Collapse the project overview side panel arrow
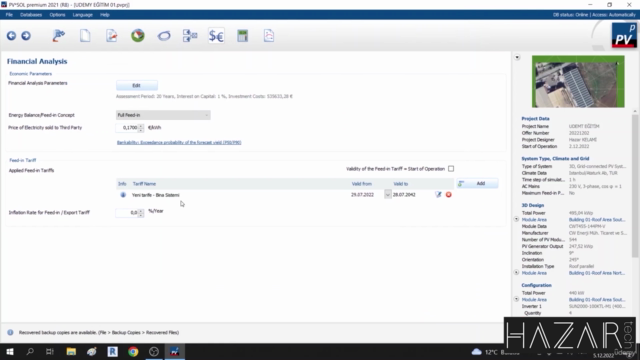 517,58
